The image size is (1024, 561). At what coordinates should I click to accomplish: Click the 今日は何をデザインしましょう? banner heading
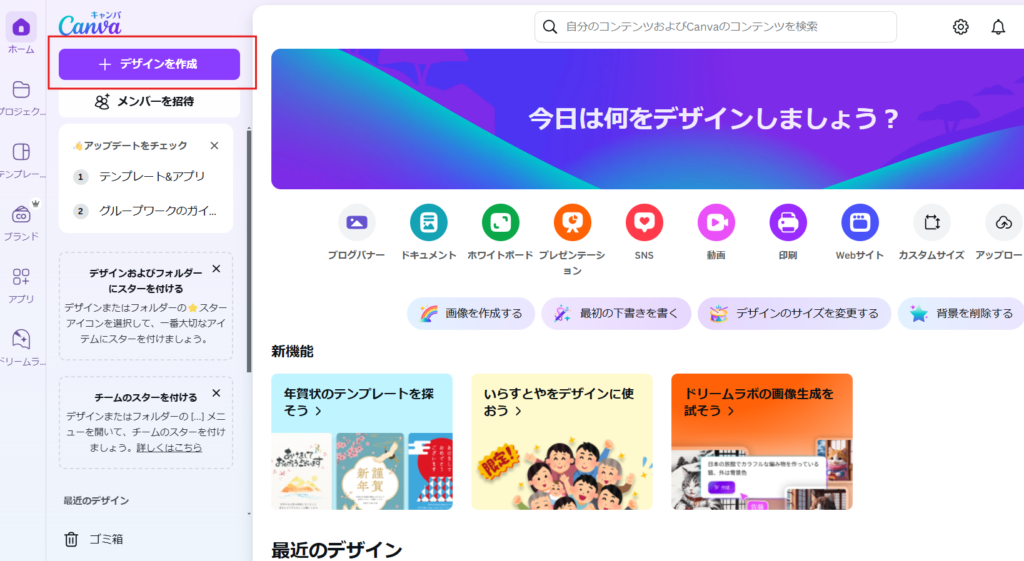point(713,119)
